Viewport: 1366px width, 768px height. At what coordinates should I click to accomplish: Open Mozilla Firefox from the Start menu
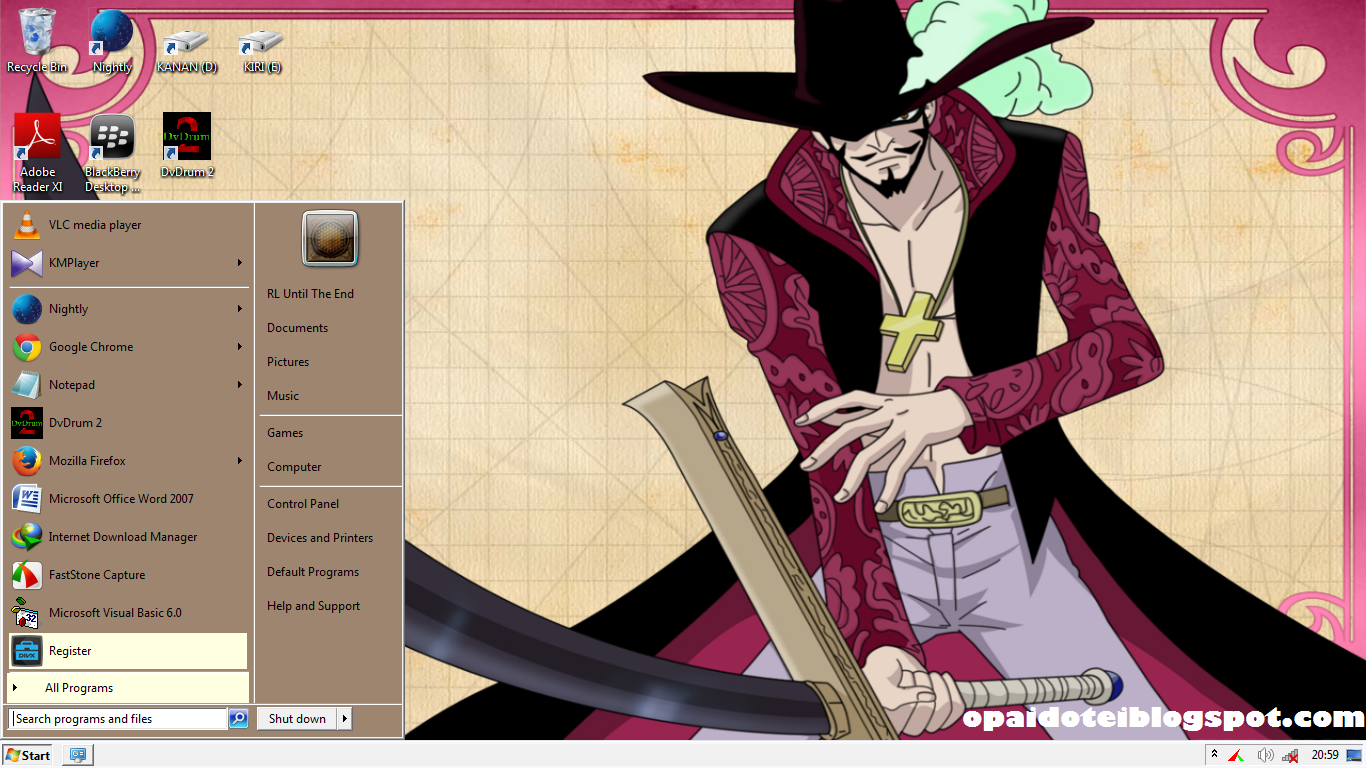pos(128,461)
